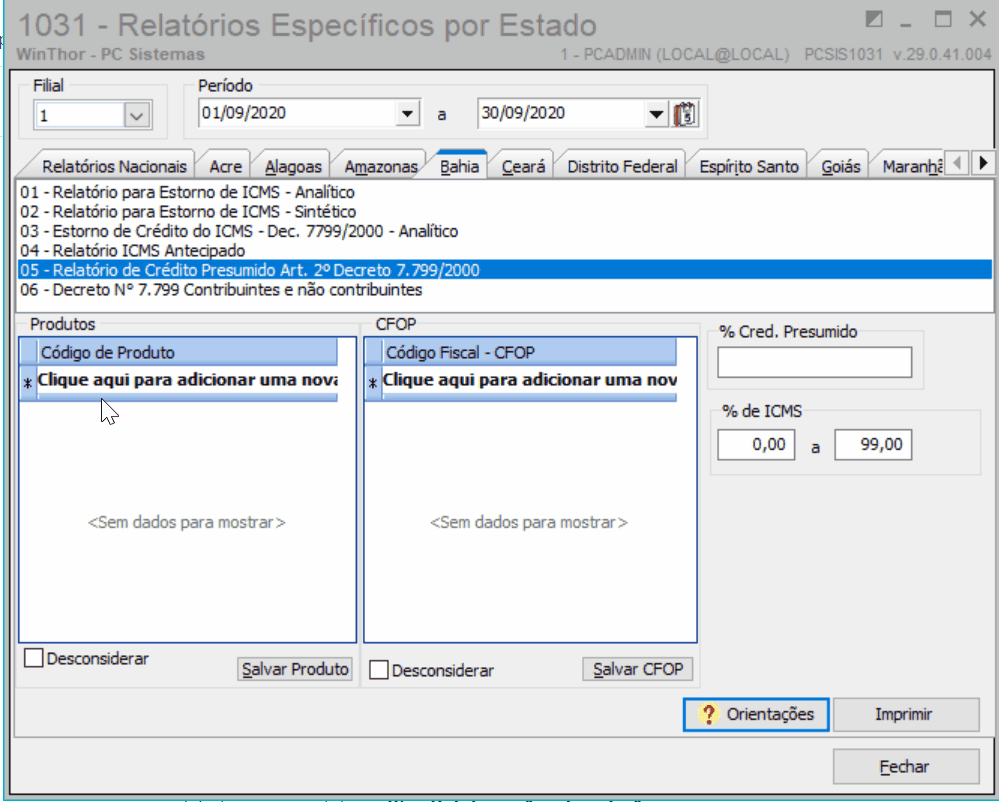Click asterisk new-row indicator in Produtos grid
This screenshot has height=802, width=999.
(x=27, y=383)
